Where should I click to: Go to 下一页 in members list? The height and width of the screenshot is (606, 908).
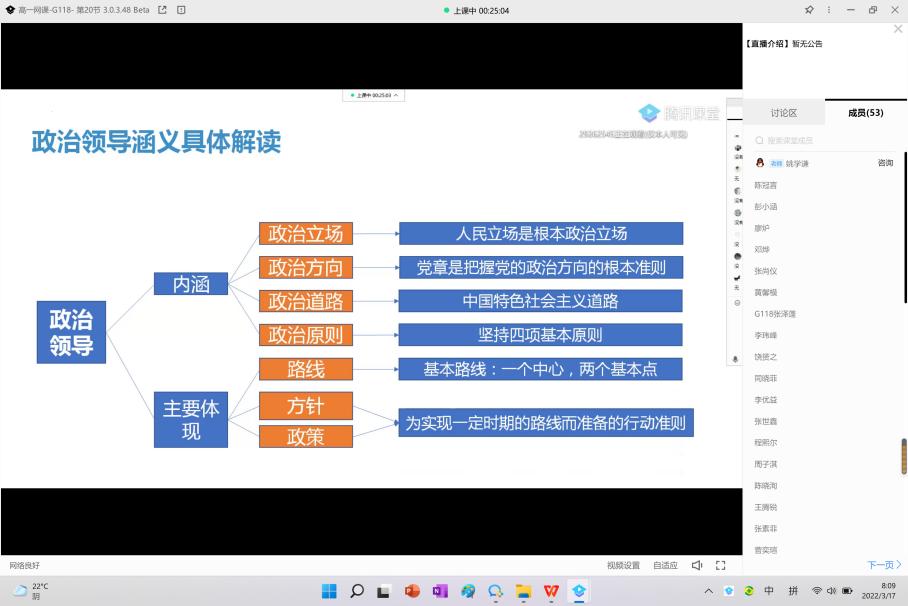pyautogui.click(x=883, y=565)
